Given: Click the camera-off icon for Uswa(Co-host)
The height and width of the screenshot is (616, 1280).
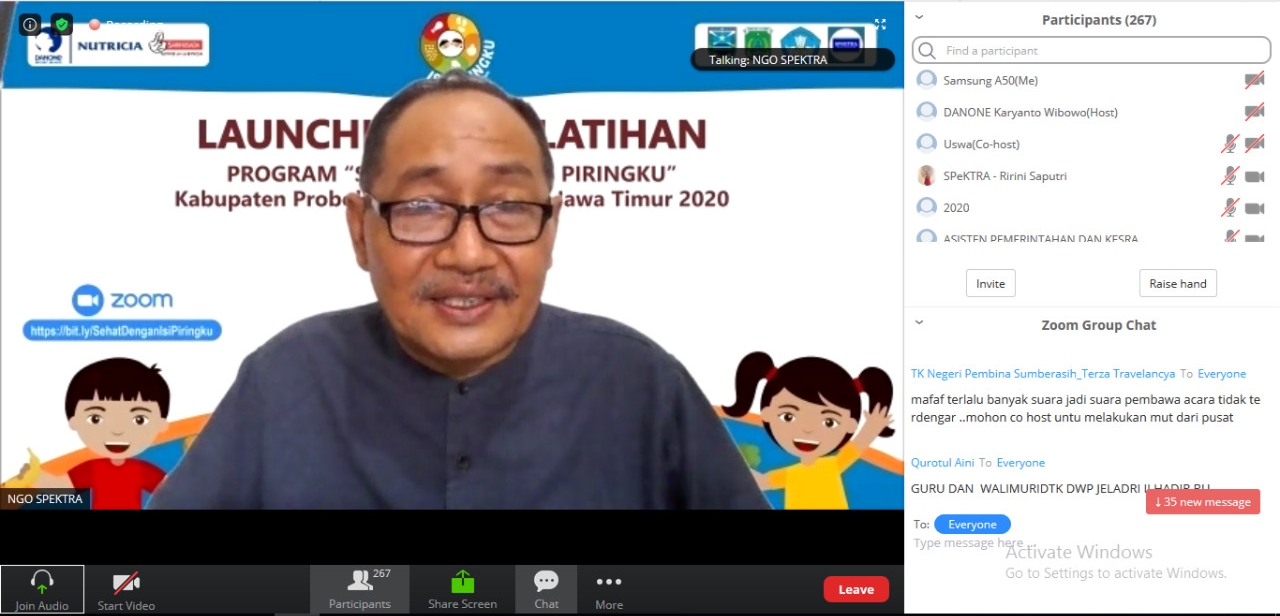Looking at the screenshot, I should (x=1254, y=144).
